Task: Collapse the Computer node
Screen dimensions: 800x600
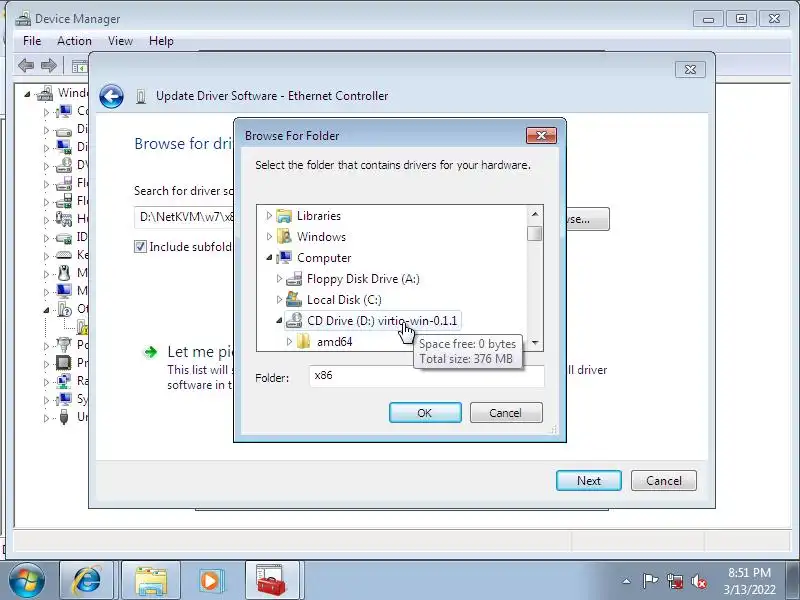Action: [269, 258]
